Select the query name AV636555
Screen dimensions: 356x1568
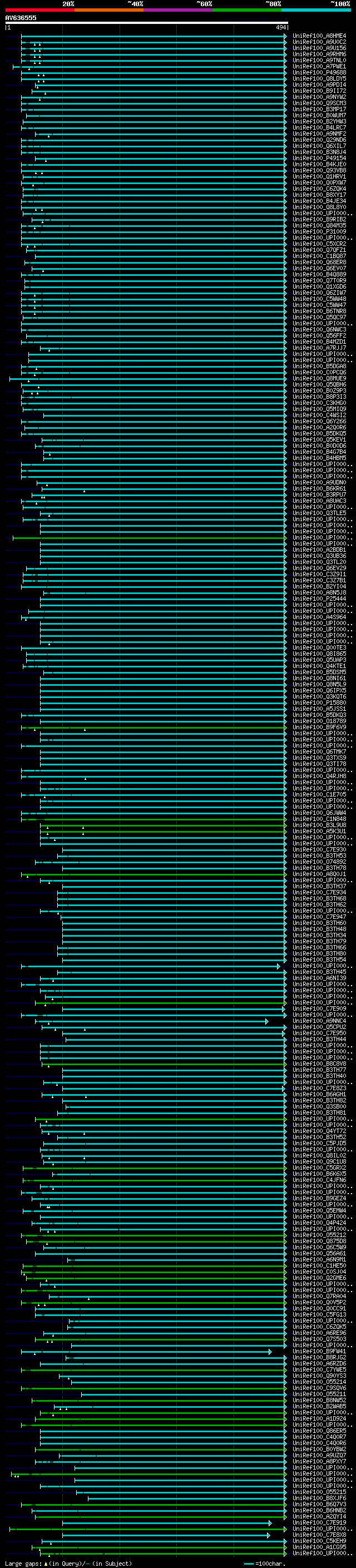point(21,18)
